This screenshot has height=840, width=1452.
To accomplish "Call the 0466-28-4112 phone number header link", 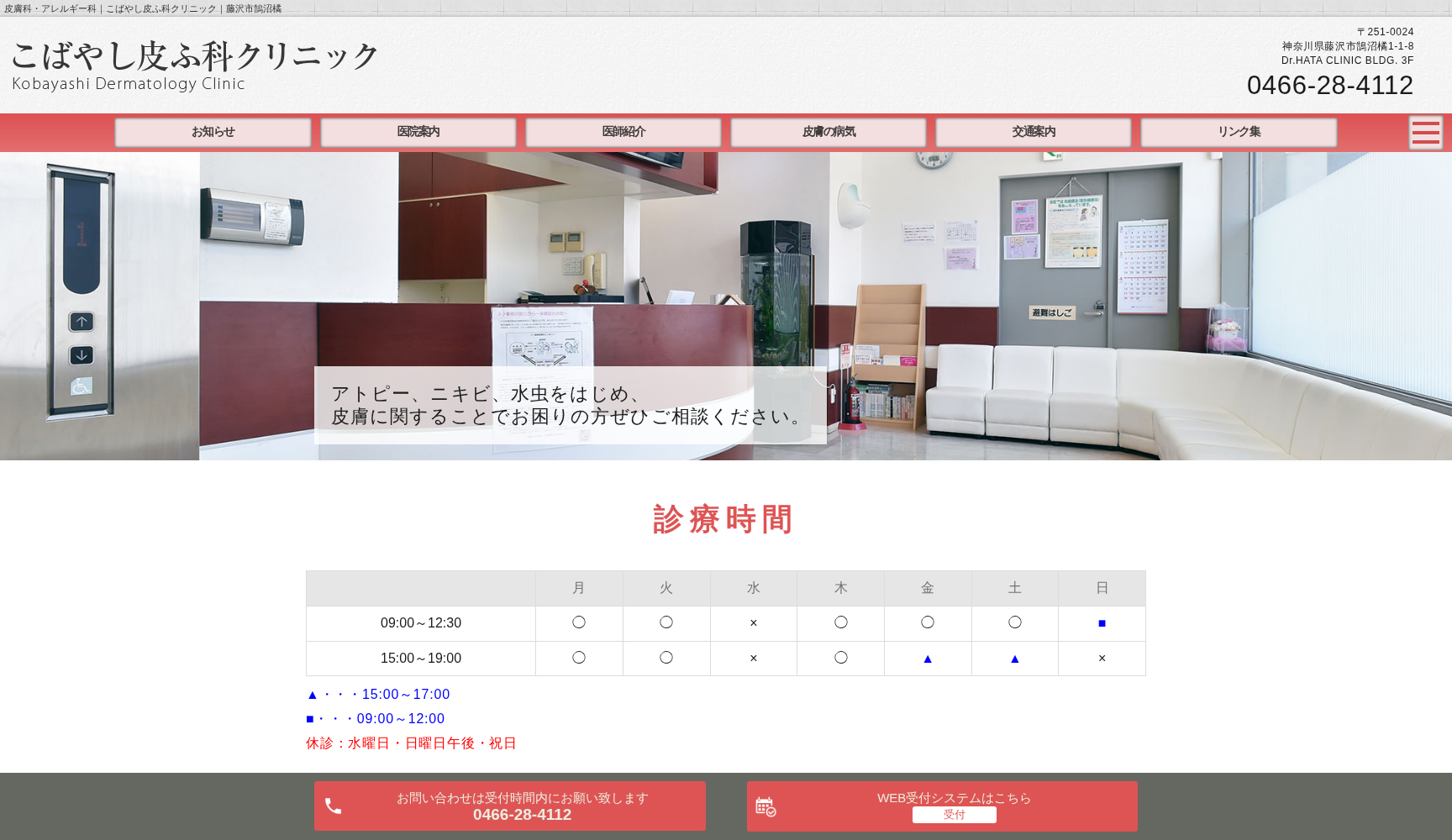I will click(x=1331, y=85).
